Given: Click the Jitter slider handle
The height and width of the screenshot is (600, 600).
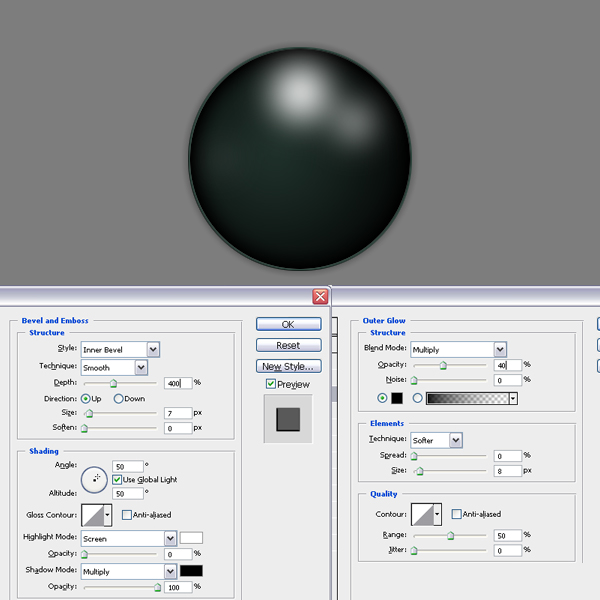Looking at the screenshot, I should [414, 551].
